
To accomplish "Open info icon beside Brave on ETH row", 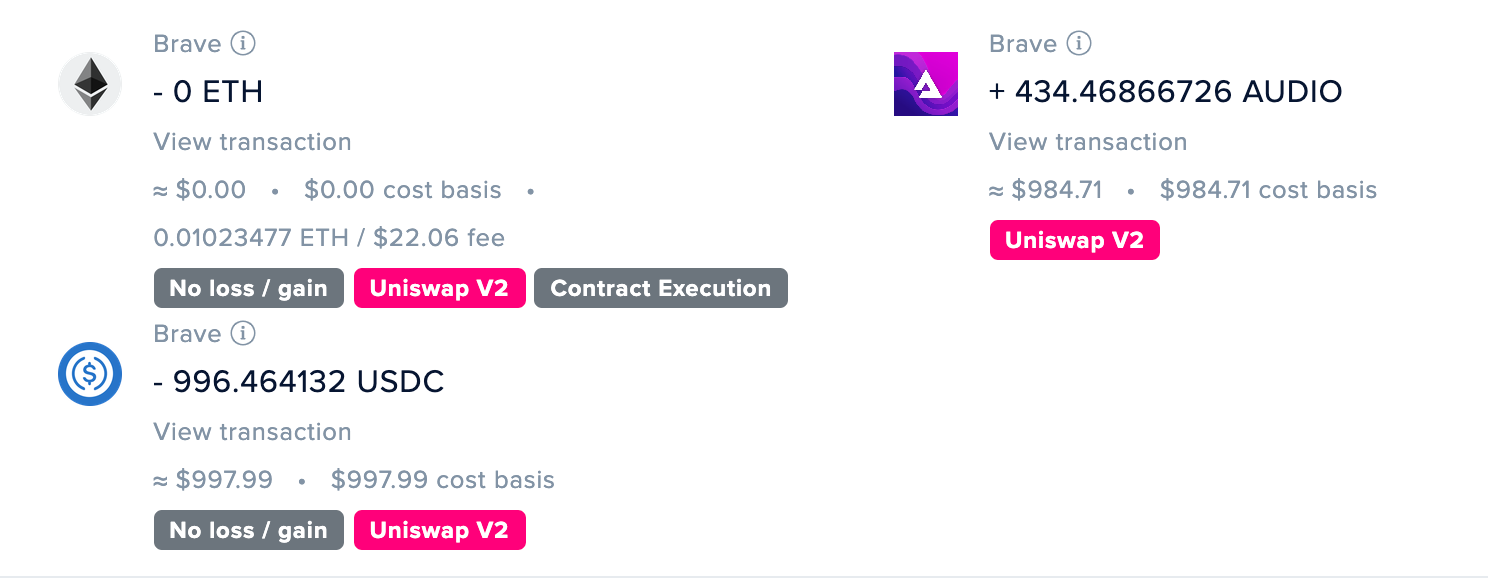I will pos(243,44).
